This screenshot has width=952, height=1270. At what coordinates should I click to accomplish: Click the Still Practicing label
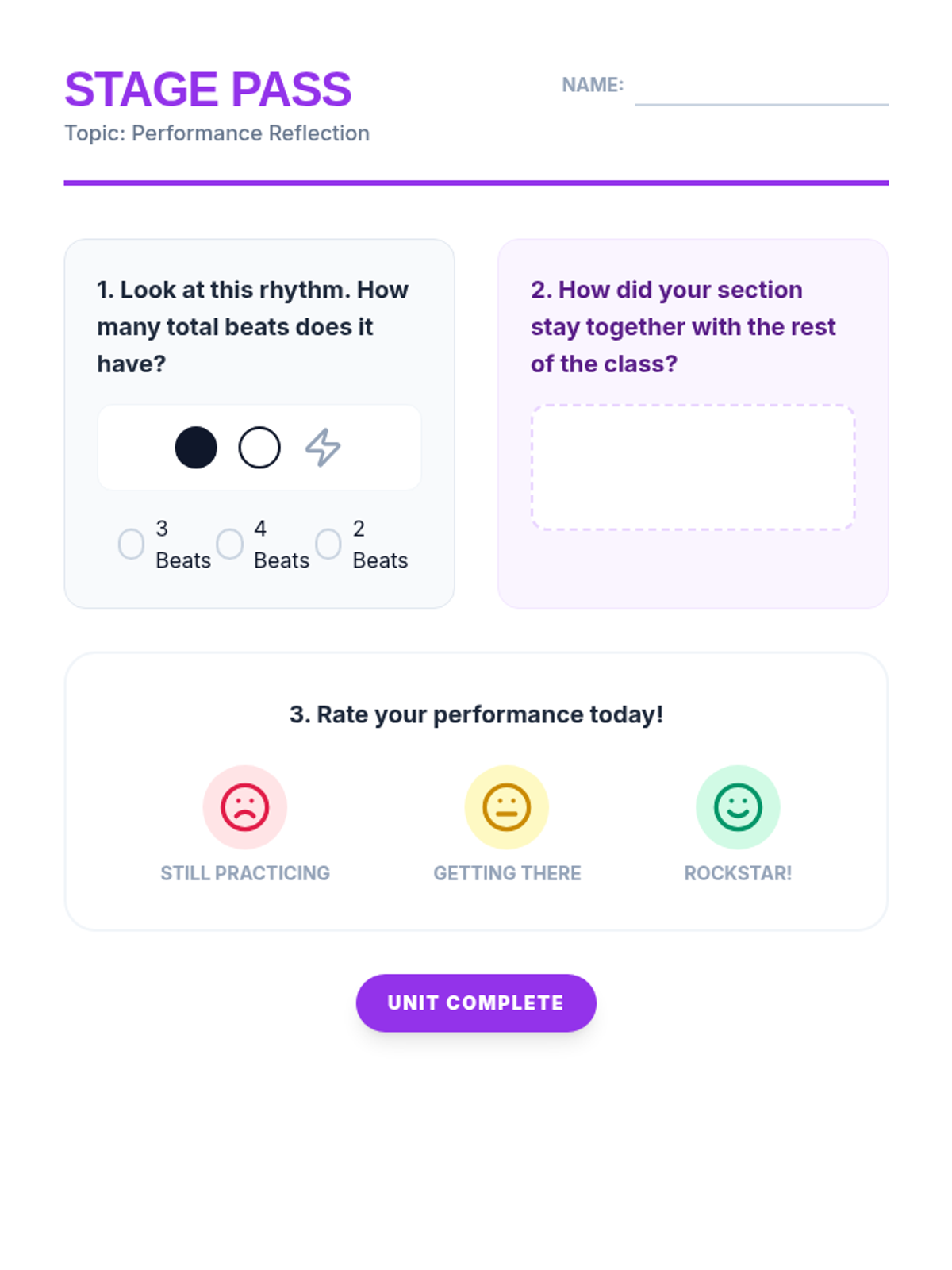point(245,873)
